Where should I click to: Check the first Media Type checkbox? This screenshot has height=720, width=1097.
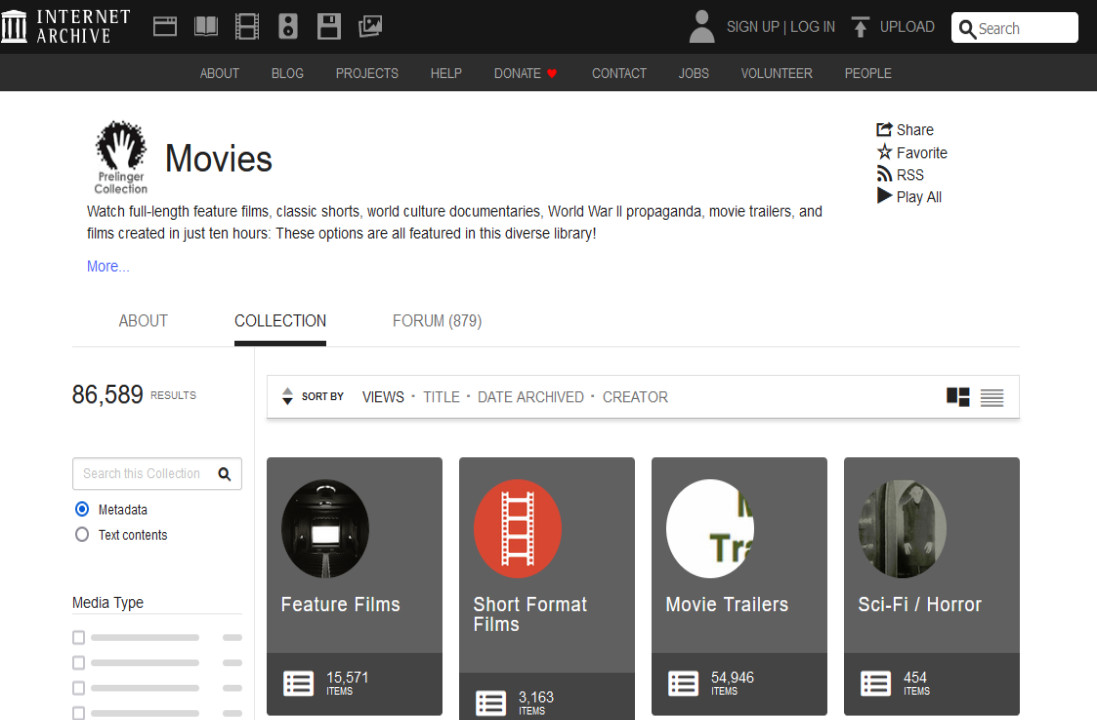(78, 637)
